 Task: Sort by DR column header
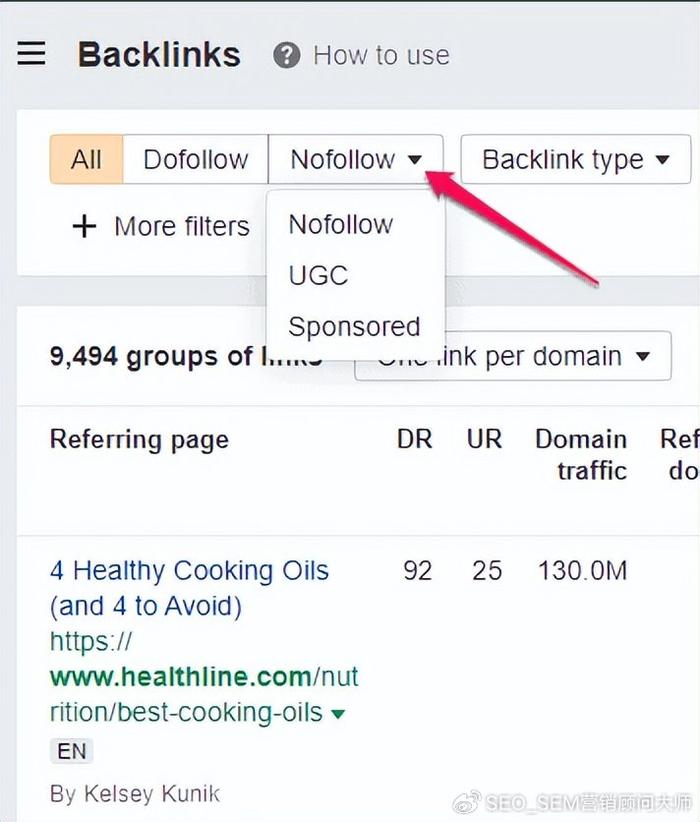tap(414, 439)
